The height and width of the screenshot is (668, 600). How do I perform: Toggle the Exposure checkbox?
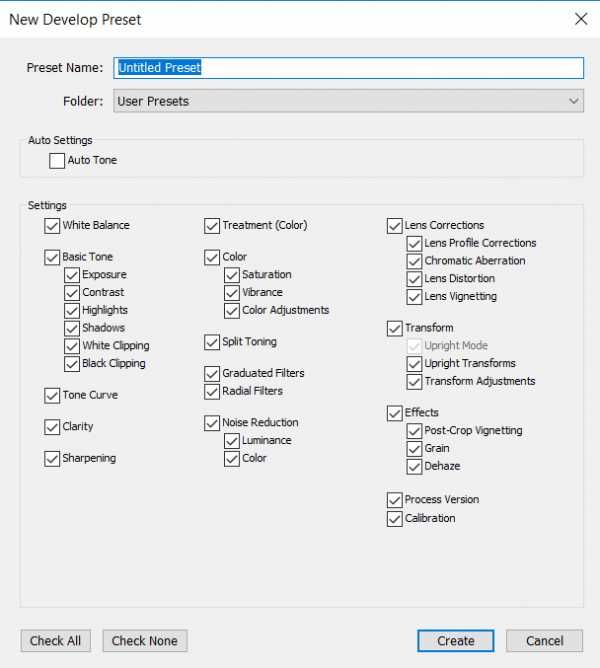click(72, 275)
